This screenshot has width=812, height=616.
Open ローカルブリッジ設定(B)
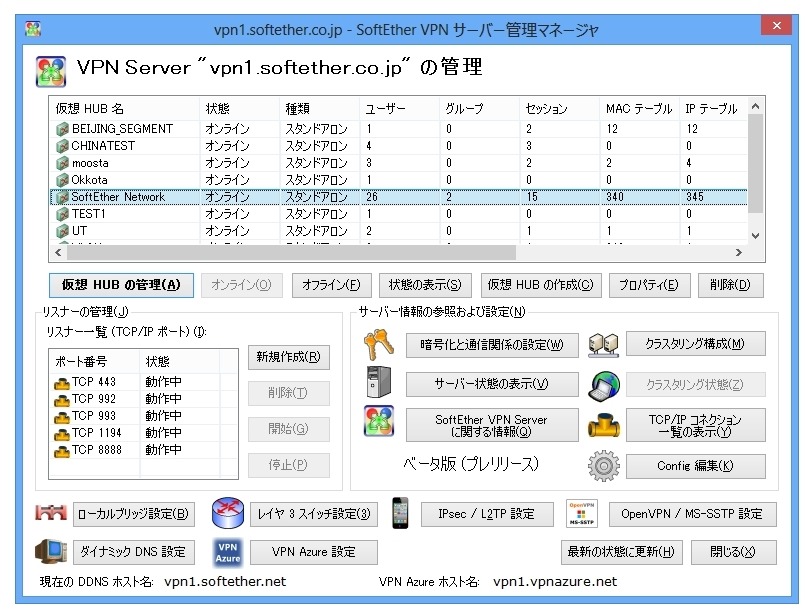click(134, 515)
